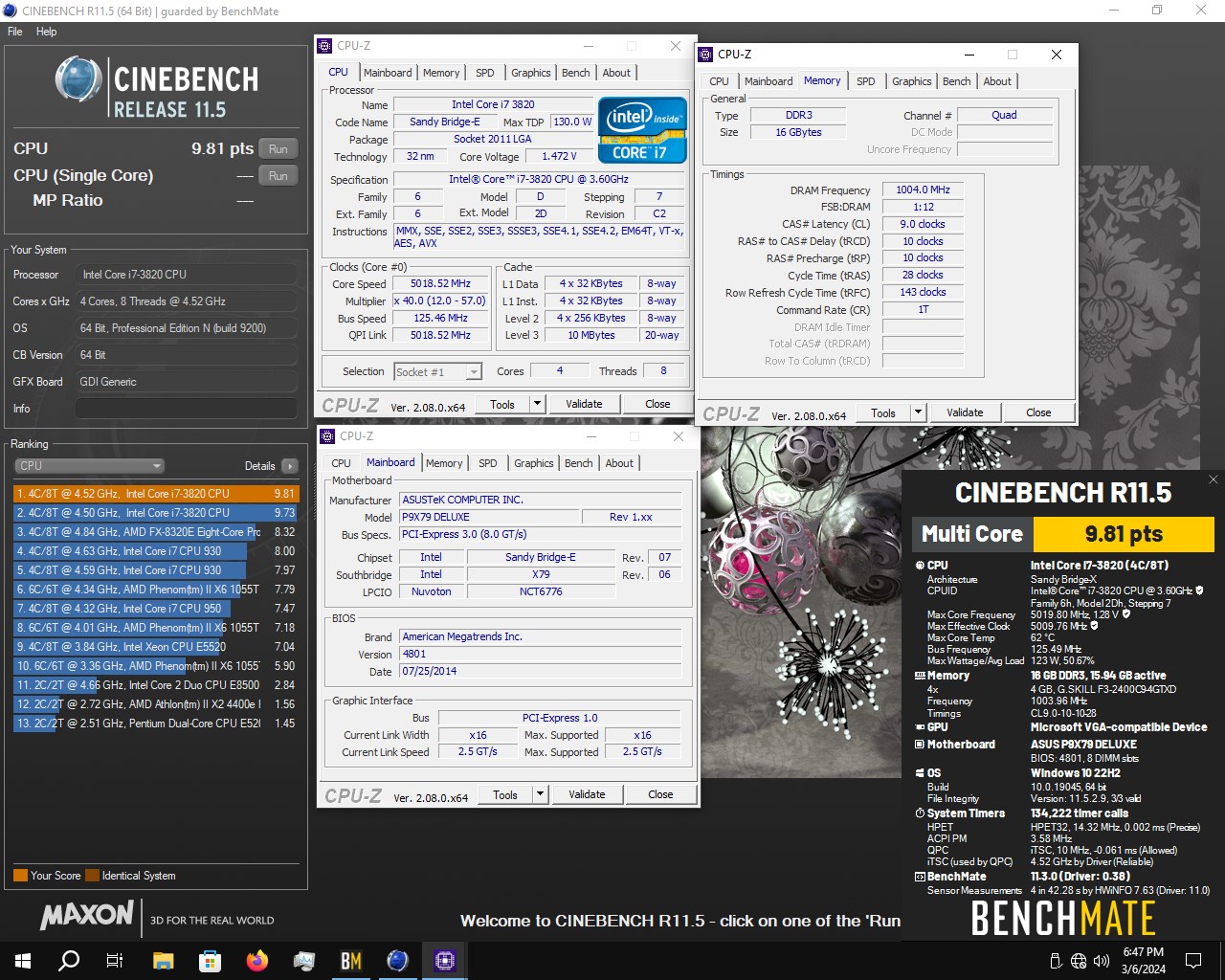The width and height of the screenshot is (1225, 980).
Task: Click the Your Score orange legend swatch
Action: [x=20, y=876]
